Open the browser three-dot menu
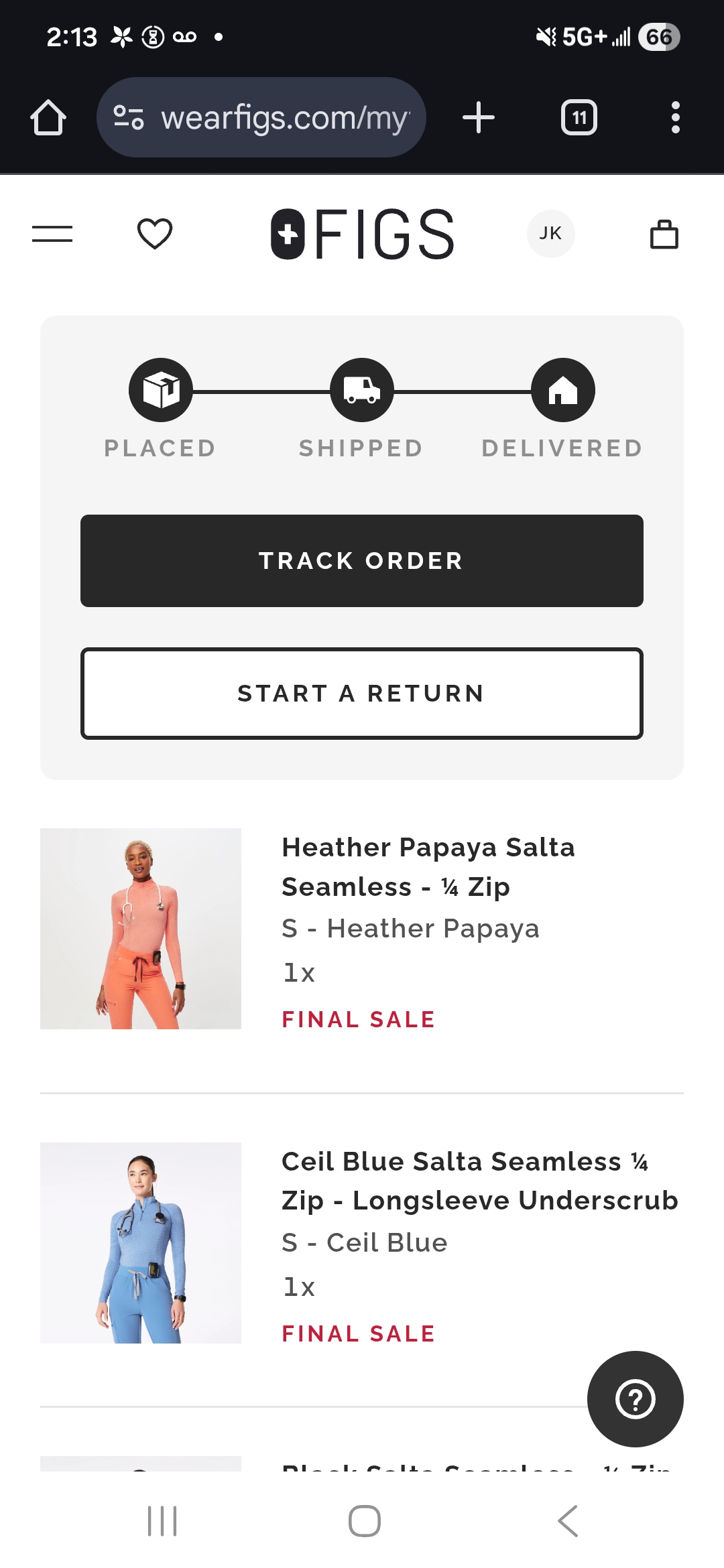Screen dimensions: 724x1568 tap(675, 118)
